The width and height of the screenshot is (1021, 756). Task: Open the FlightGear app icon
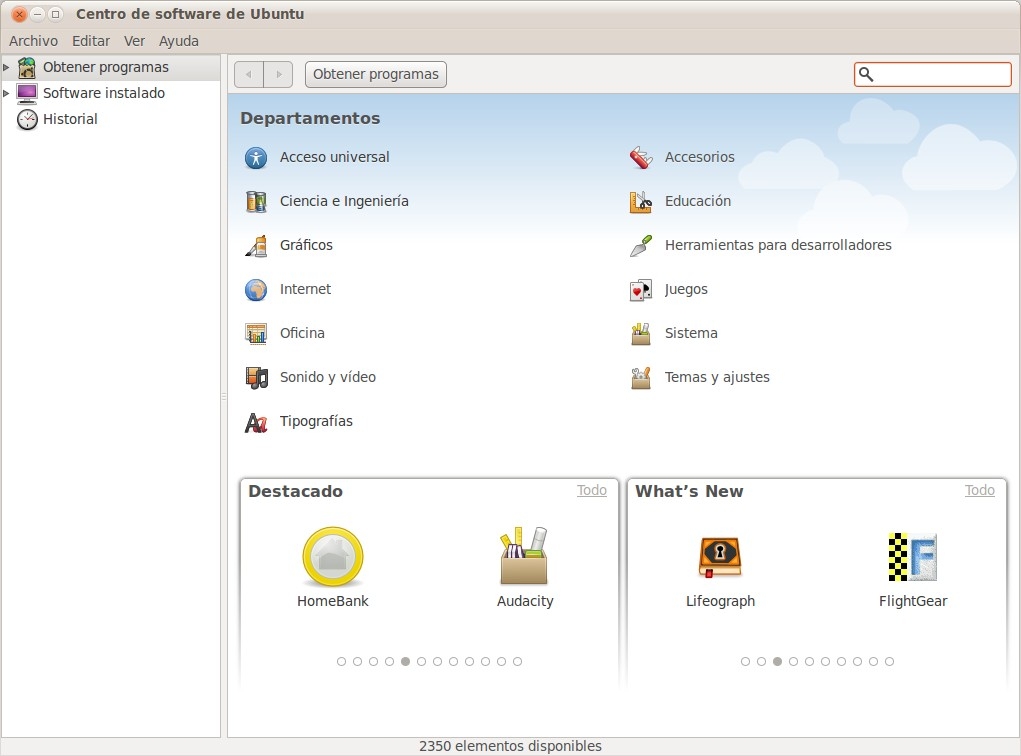click(912, 557)
